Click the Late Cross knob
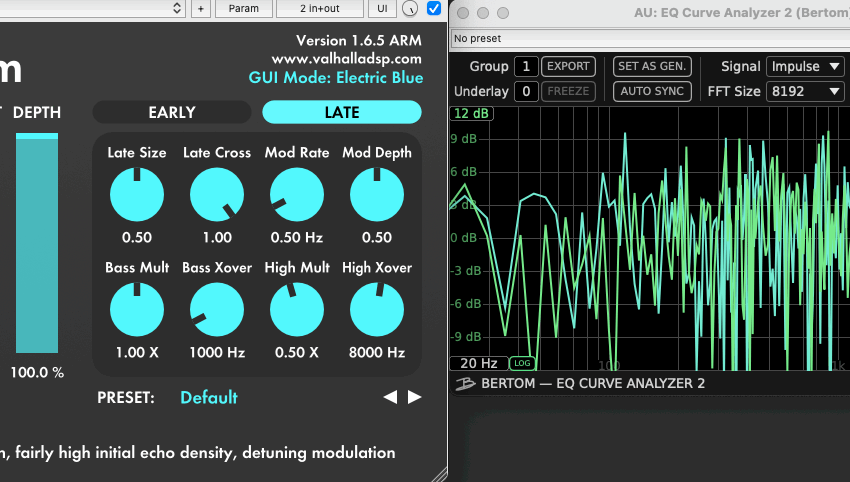This screenshot has height=482, width=850. click(216, 194)
